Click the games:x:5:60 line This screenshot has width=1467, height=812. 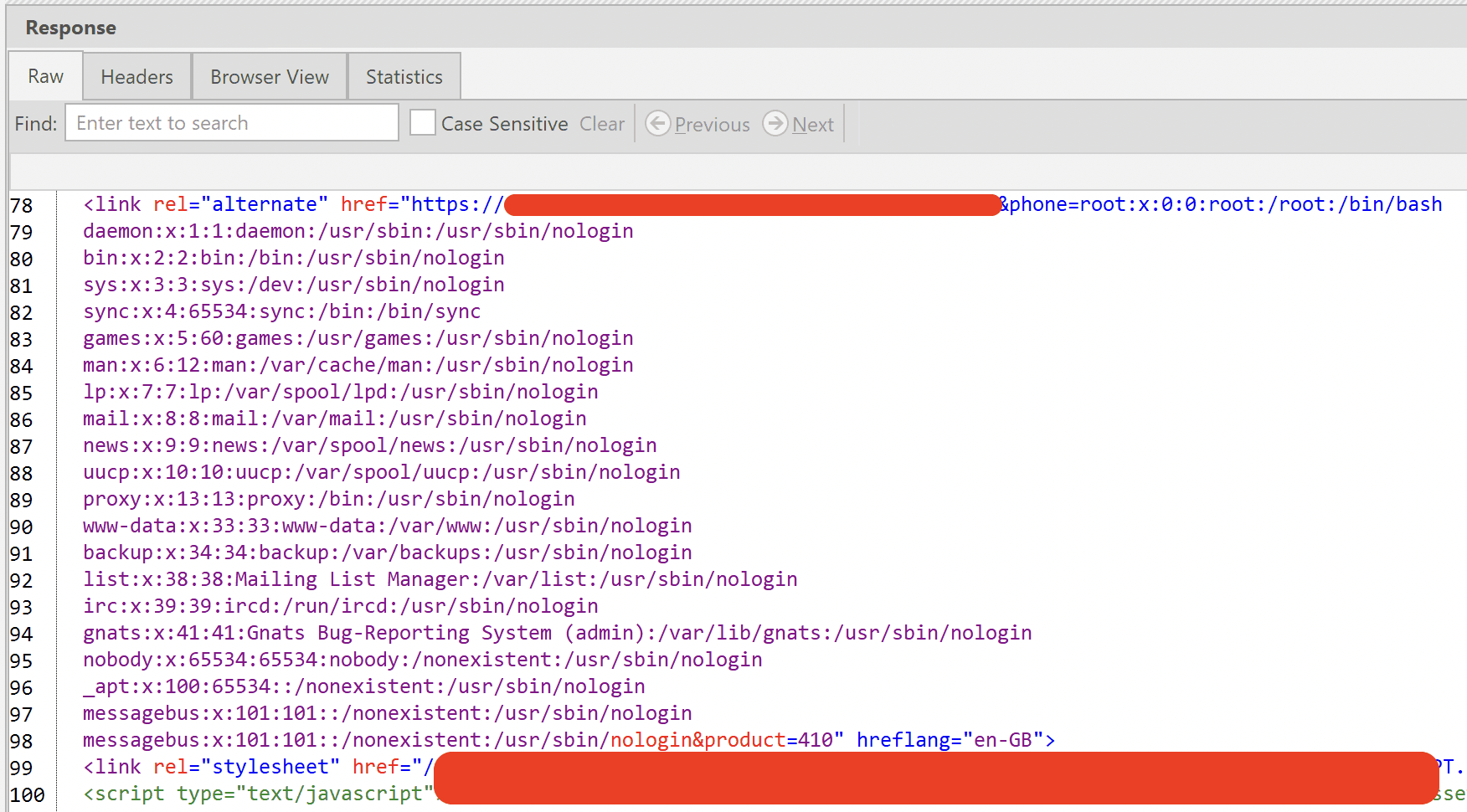click(358, 338)
